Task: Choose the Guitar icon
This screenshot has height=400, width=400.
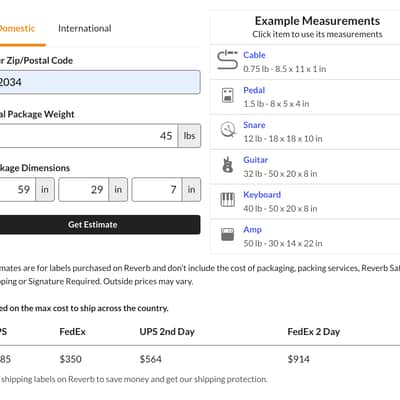Action: pyautogui.click(x=228, y=165)
